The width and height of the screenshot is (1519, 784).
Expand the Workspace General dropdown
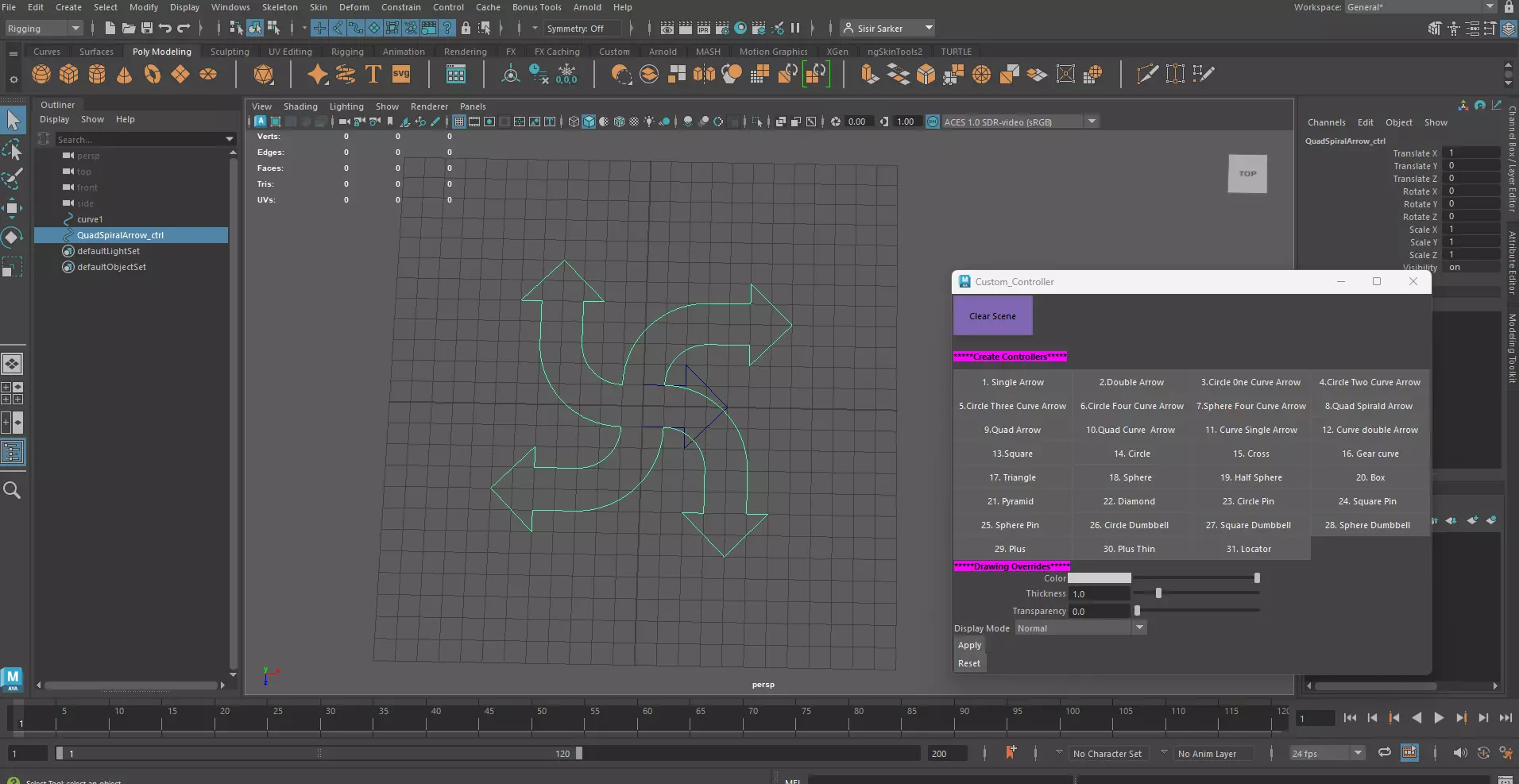click(x=1420, y=7)
